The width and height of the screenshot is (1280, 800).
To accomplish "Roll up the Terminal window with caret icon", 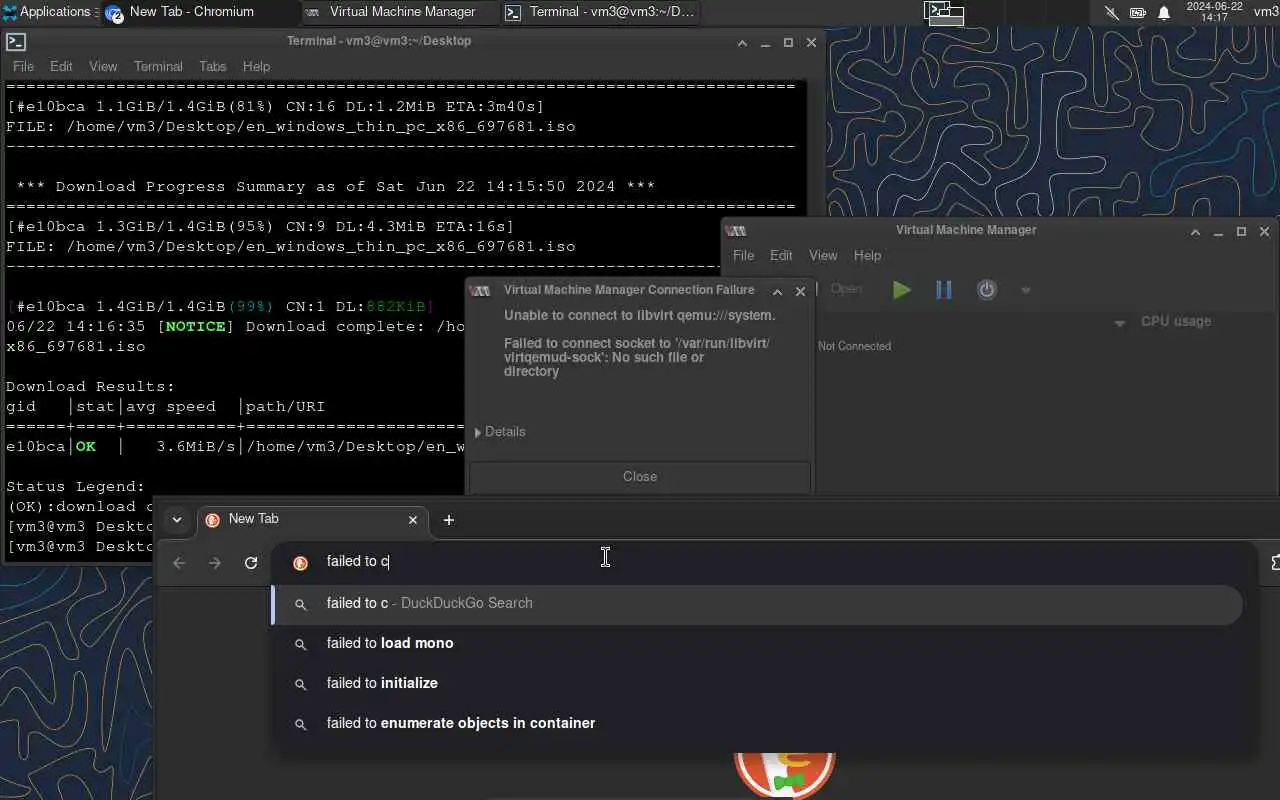I will click(x=742, y=43).
